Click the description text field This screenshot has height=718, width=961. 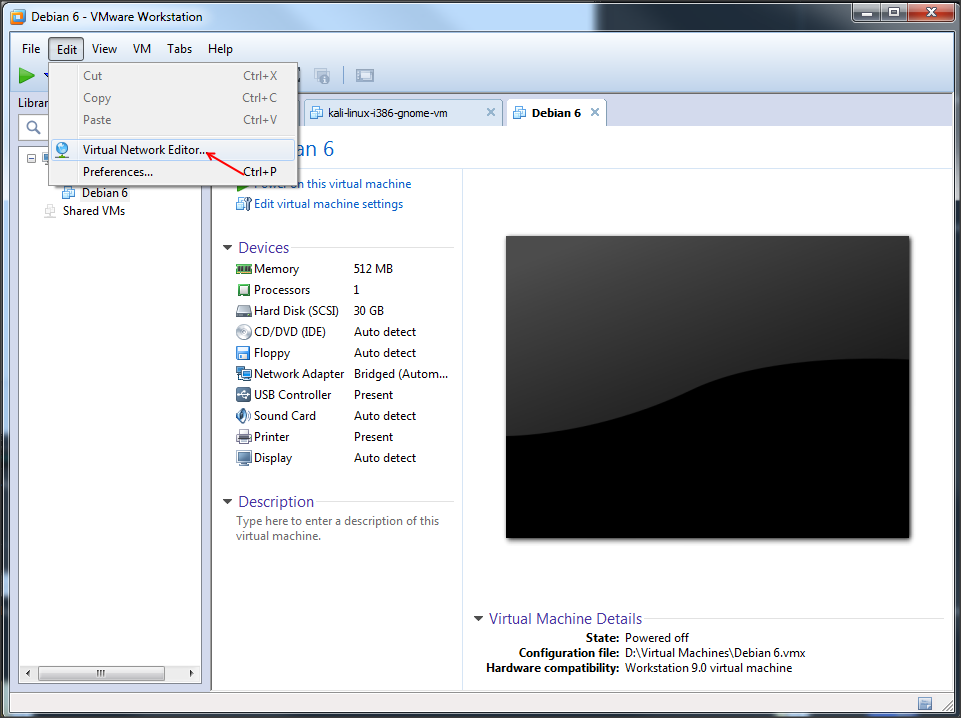338,528
